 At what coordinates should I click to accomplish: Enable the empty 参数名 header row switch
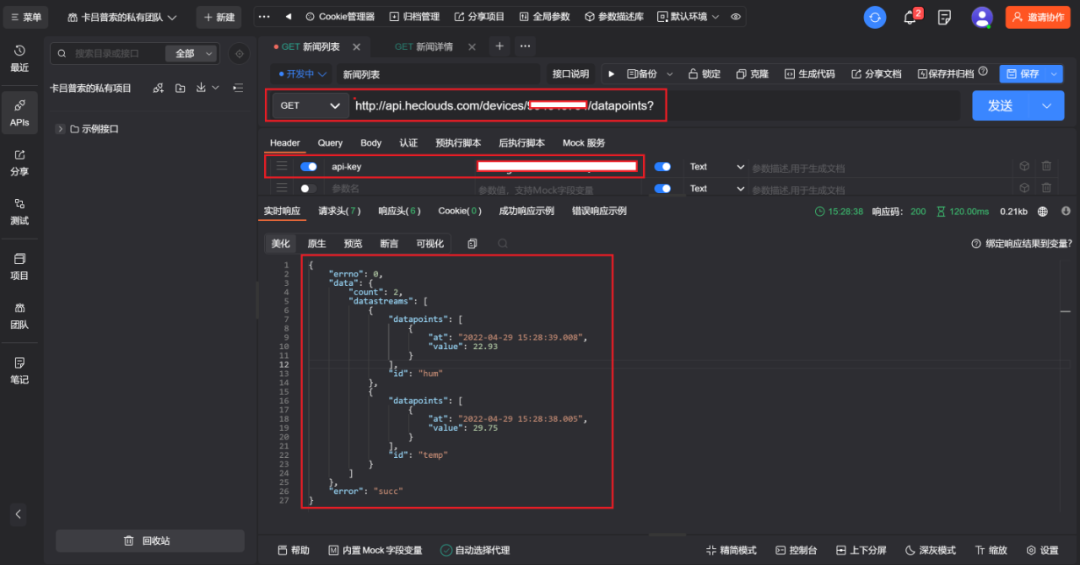point(308,189)
